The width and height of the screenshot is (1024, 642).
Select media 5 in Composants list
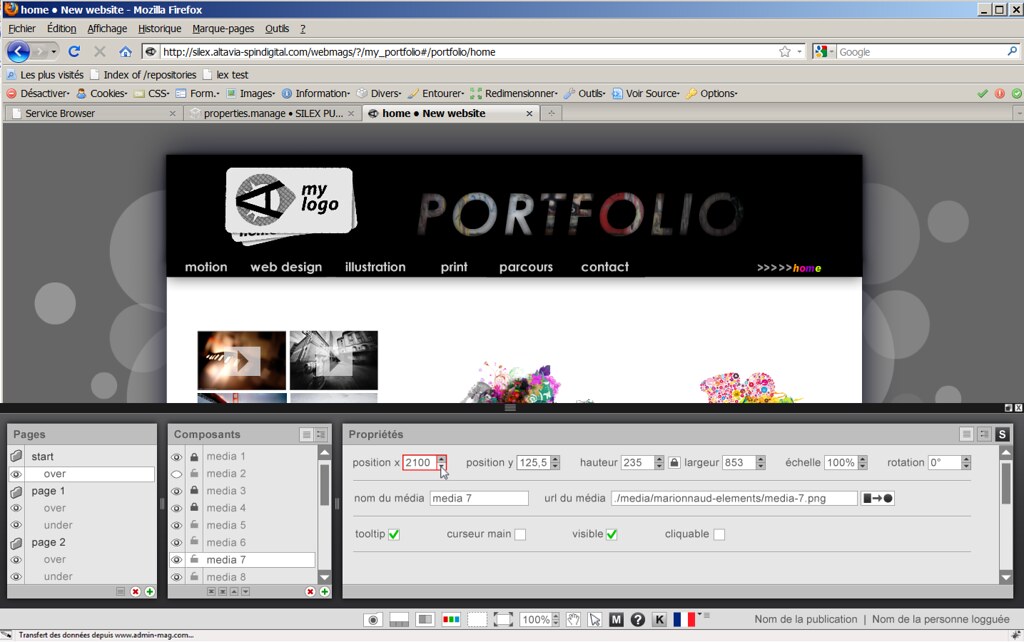(226, 525)
